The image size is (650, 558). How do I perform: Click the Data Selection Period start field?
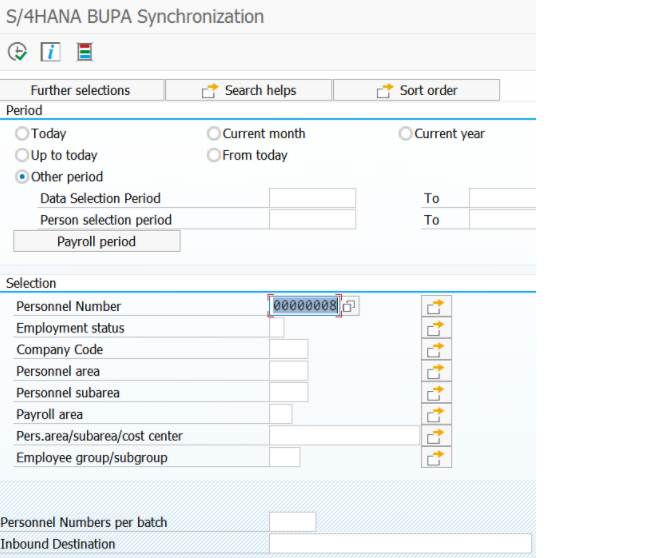[313, 198]
